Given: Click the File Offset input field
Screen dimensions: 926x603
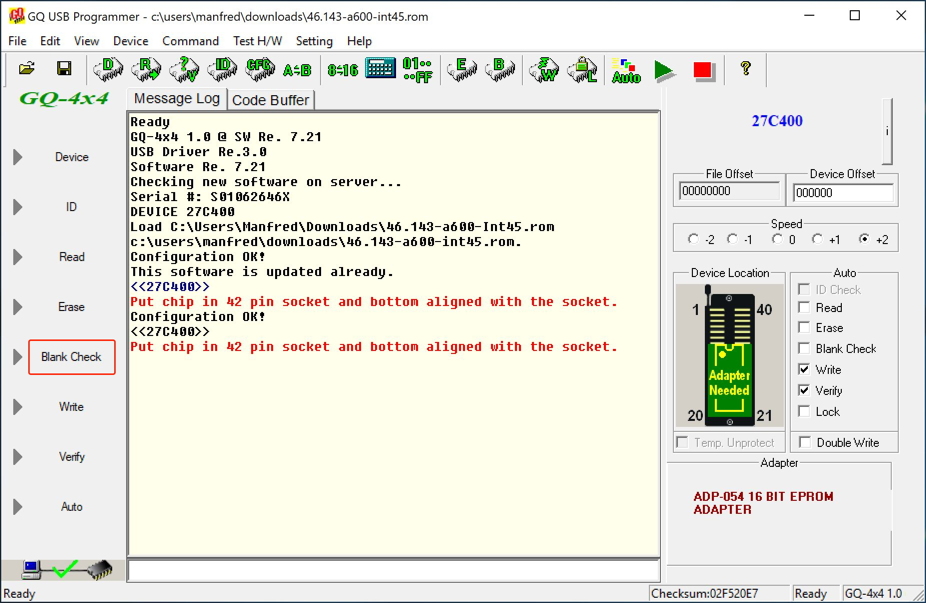Looking at the screenshot, I should 728,191.
